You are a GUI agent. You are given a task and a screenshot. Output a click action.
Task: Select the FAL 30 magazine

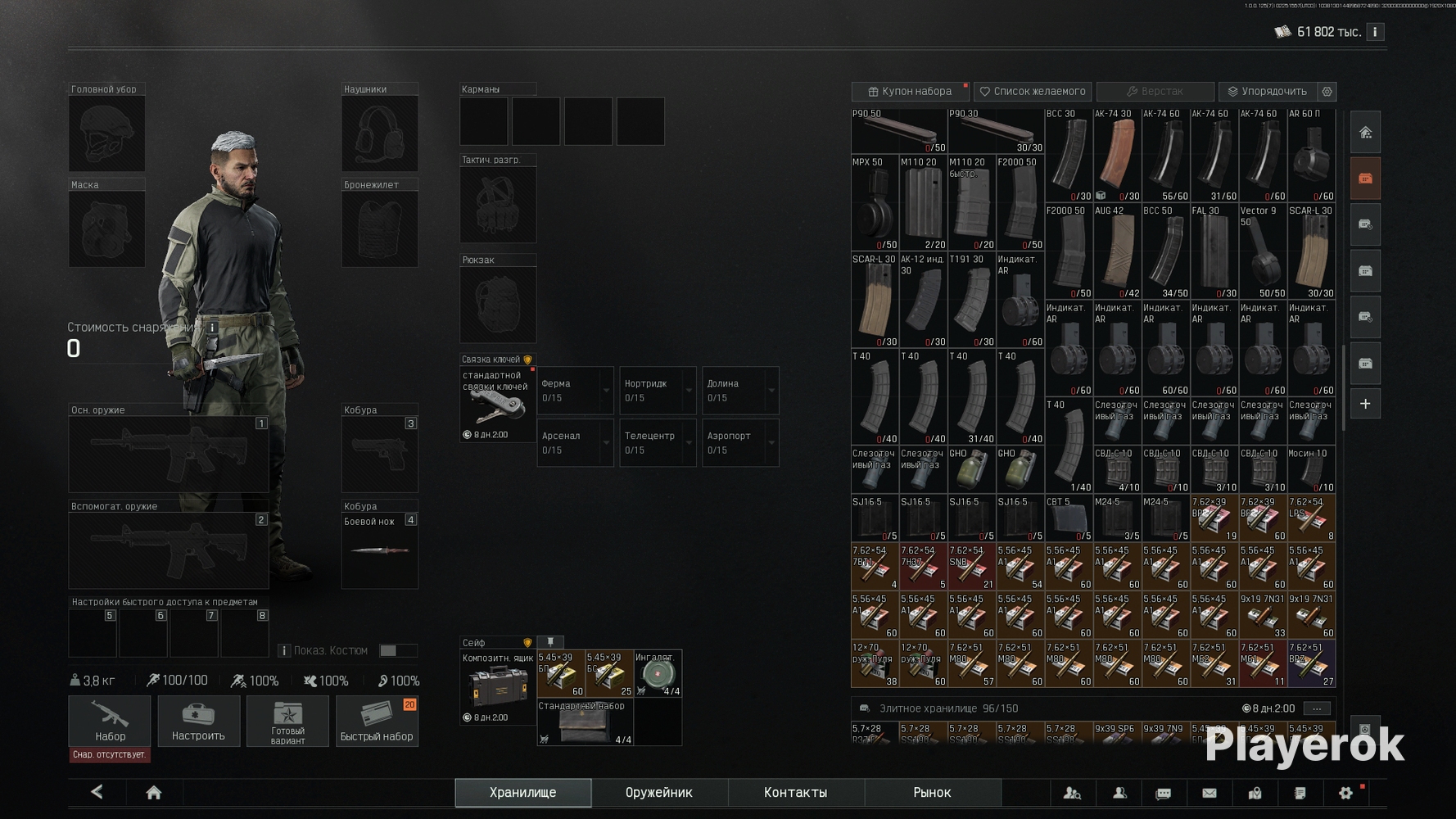1214,251
